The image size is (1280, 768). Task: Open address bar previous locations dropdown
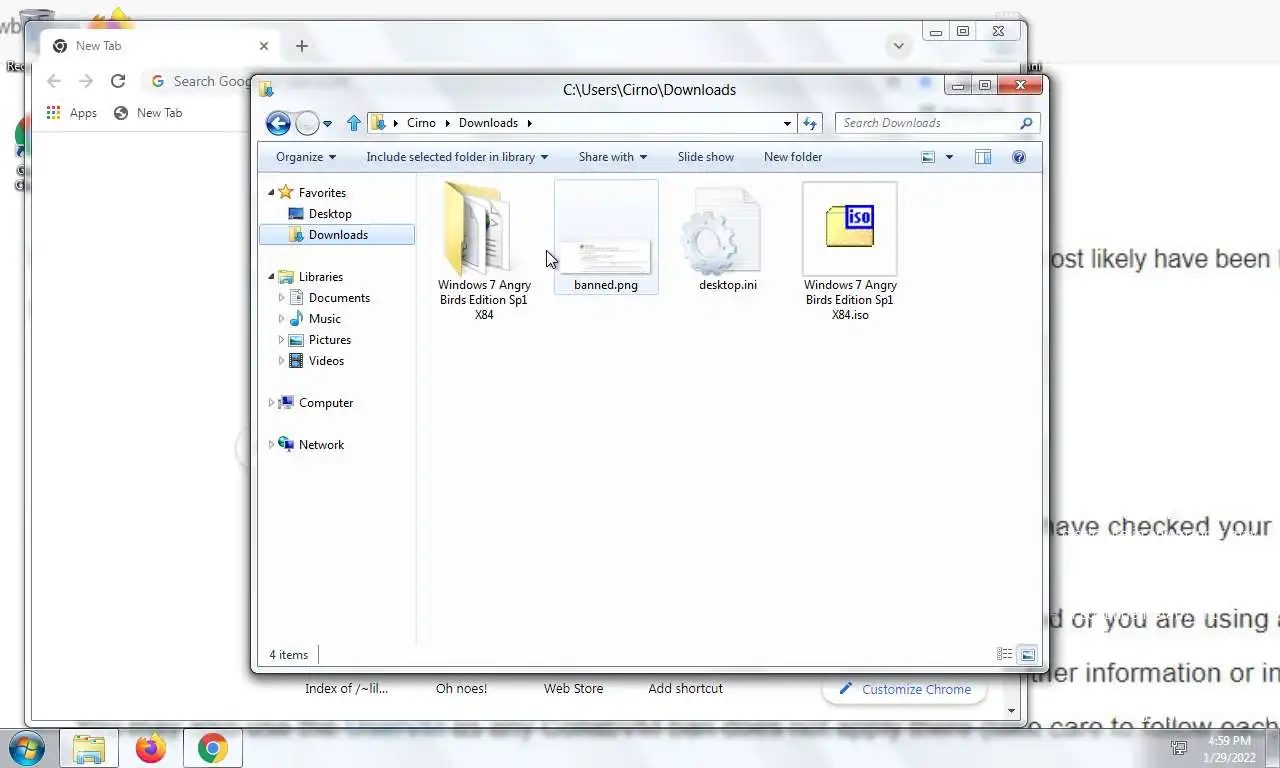[787, 123]
